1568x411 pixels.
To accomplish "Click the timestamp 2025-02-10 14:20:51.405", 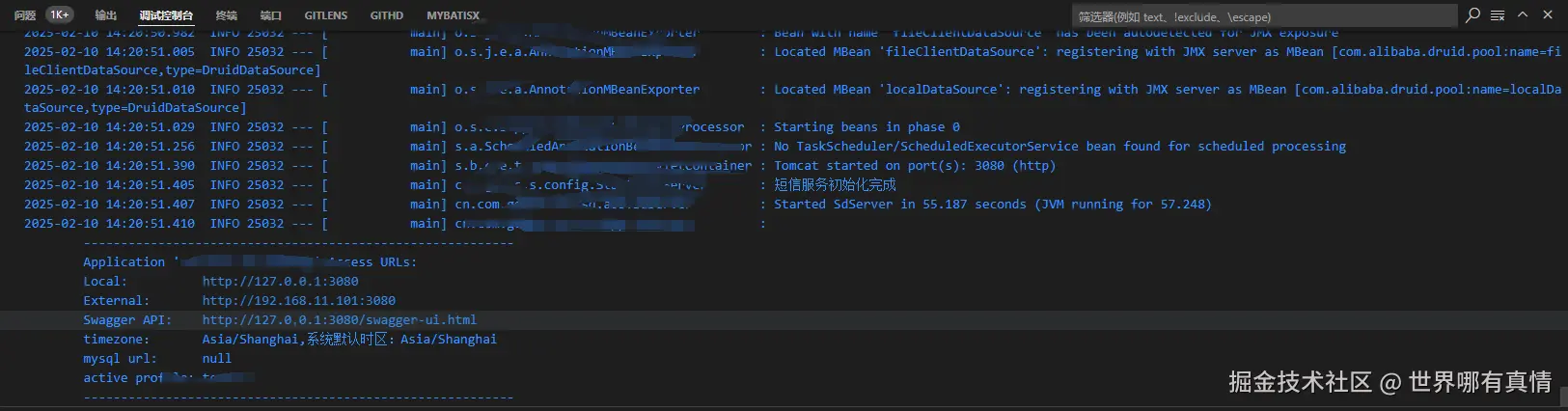I will [109, 185].
